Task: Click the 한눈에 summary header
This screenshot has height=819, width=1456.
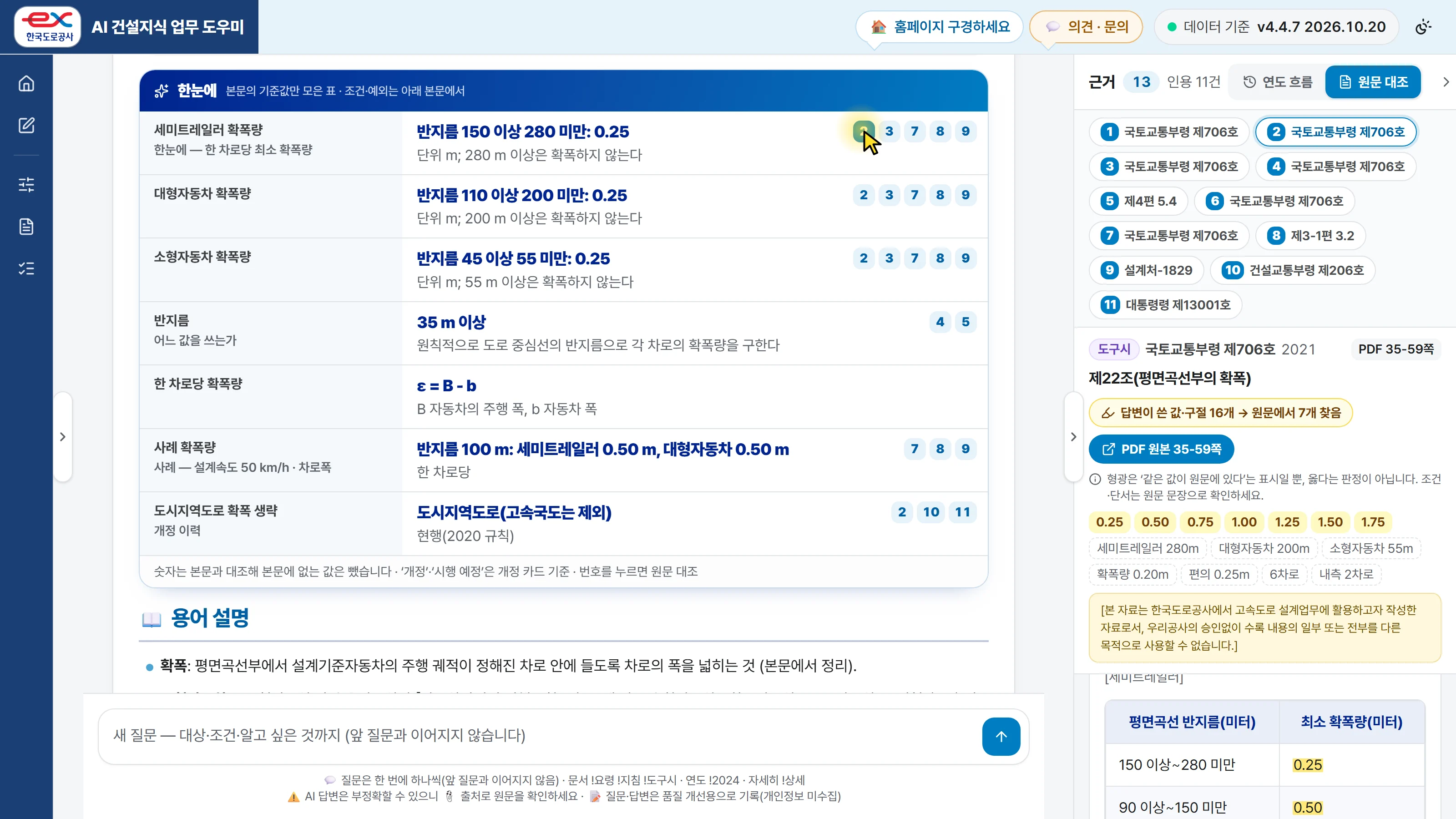Action: [x=564, y=91]
